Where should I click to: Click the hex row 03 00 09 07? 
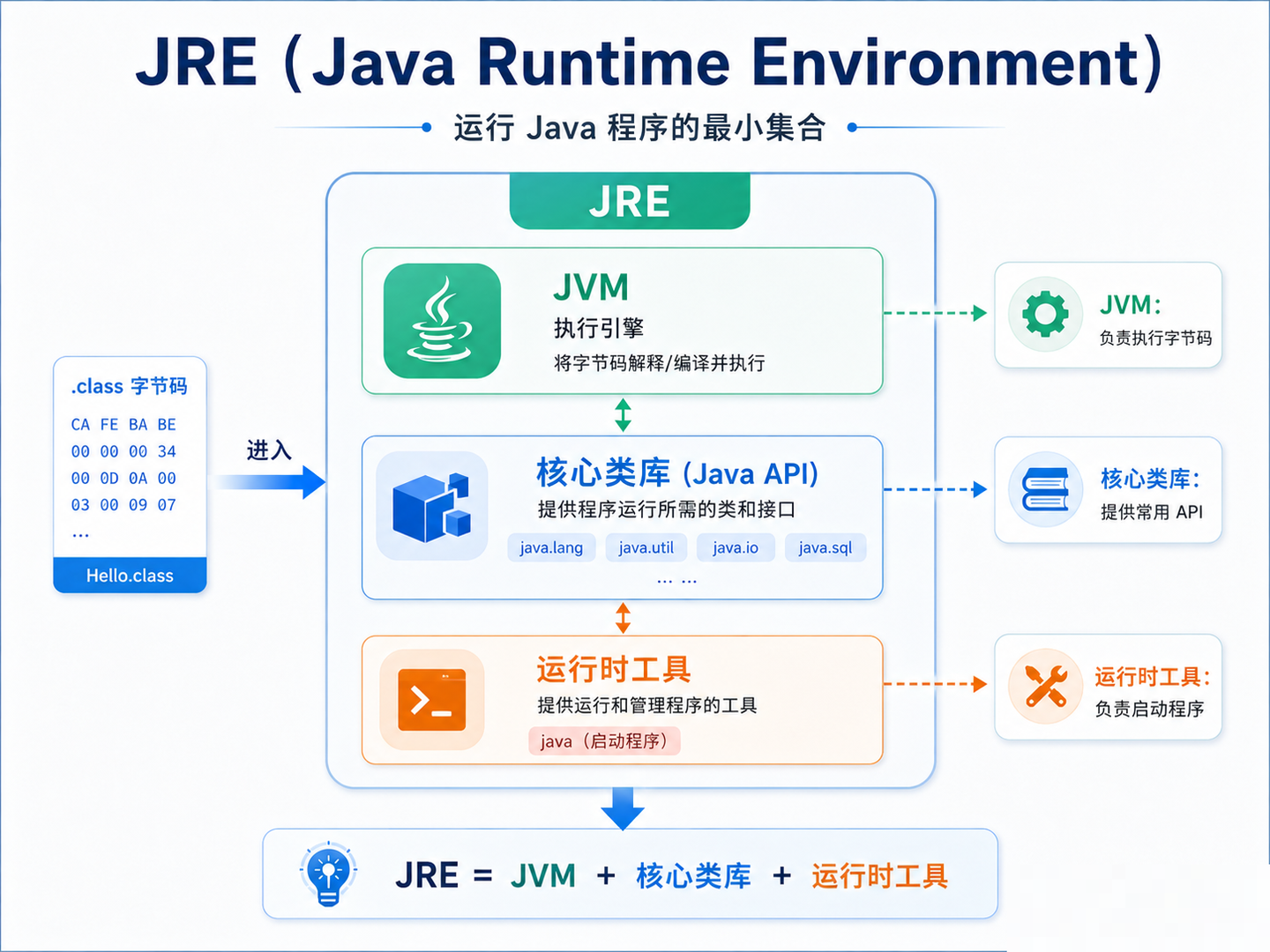(x=123, y=505)
